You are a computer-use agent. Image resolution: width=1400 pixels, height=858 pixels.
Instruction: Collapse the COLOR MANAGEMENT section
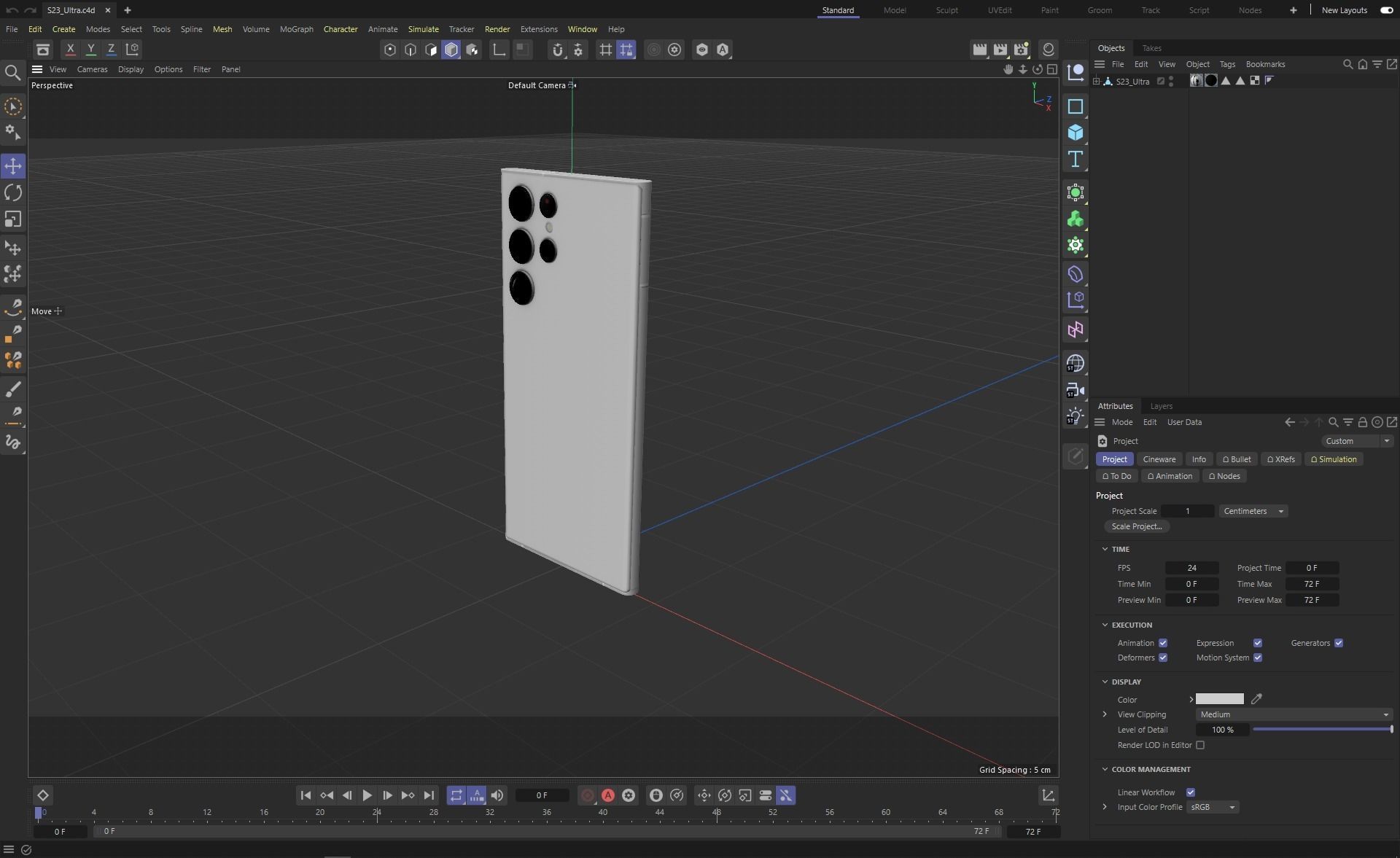pos(1105,769)
